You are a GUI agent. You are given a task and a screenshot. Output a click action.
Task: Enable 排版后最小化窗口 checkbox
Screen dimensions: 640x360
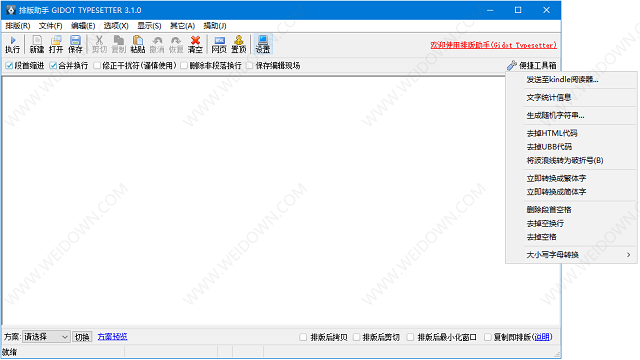pyautogui.click(x=410, y=337)
